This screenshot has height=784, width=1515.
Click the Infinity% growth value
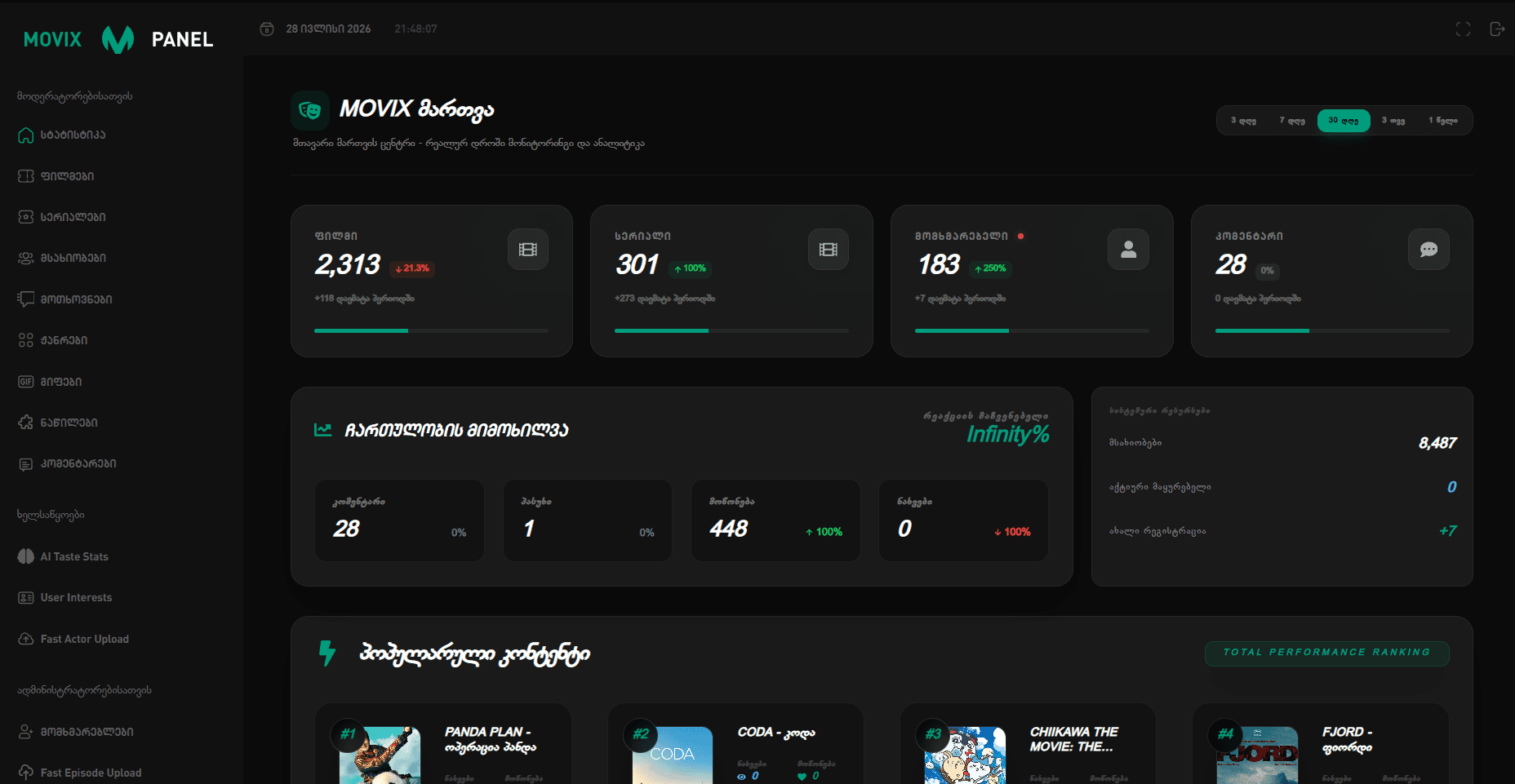point(1008,434)
